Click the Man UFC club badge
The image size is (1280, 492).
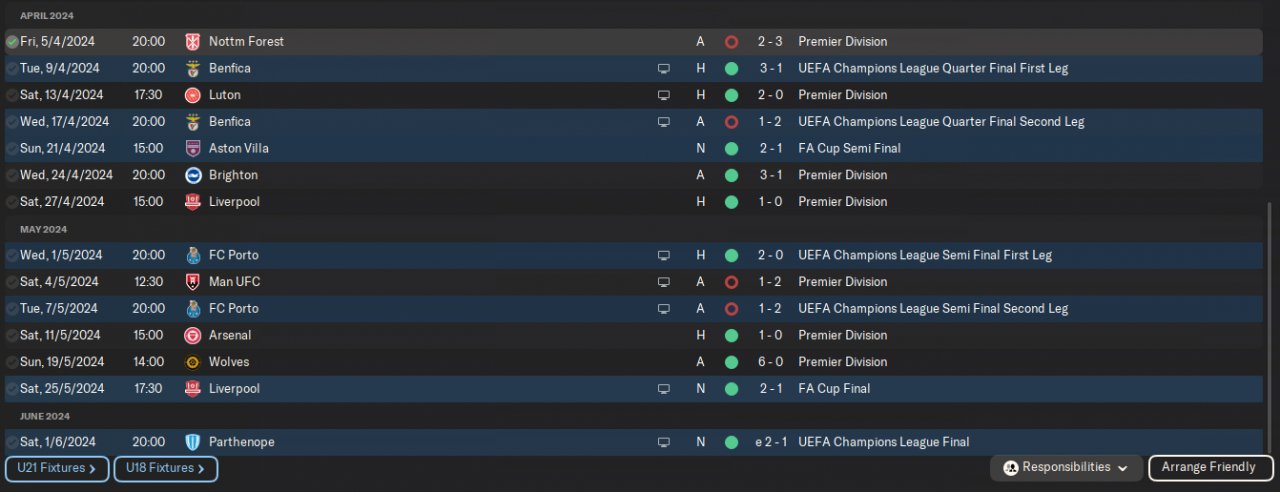click(193, 282)
